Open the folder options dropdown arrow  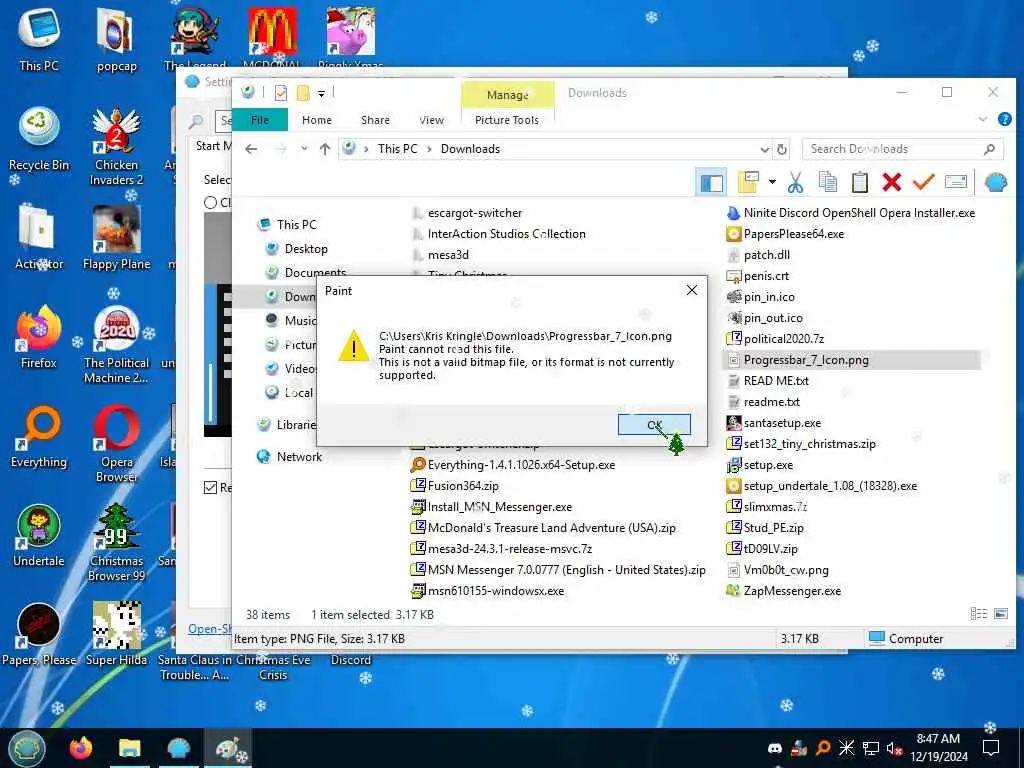pos(772,182)
